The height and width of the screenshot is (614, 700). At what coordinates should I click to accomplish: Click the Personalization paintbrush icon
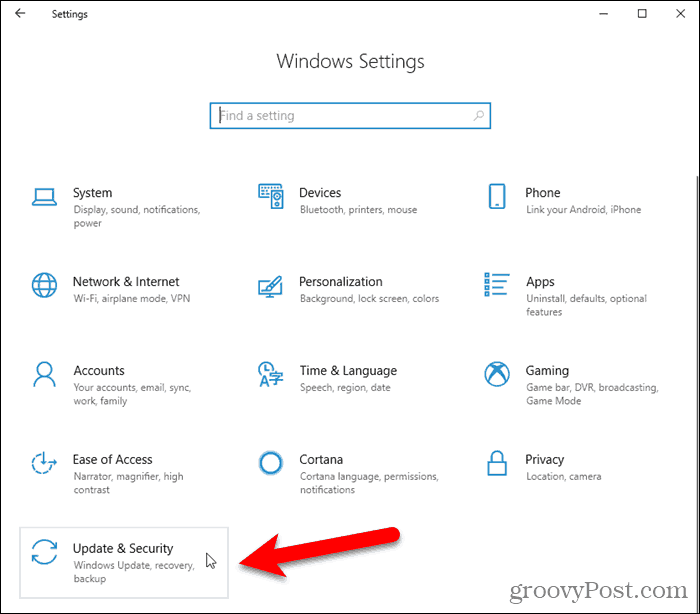270,287
